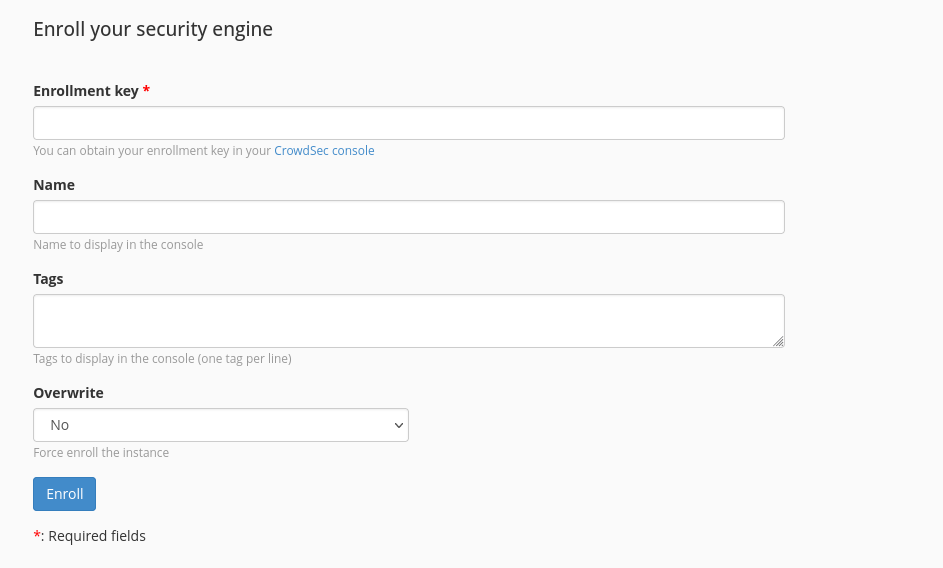Click the Enrollment key label
Screen dimensions: 943x568
click(85, 91)
